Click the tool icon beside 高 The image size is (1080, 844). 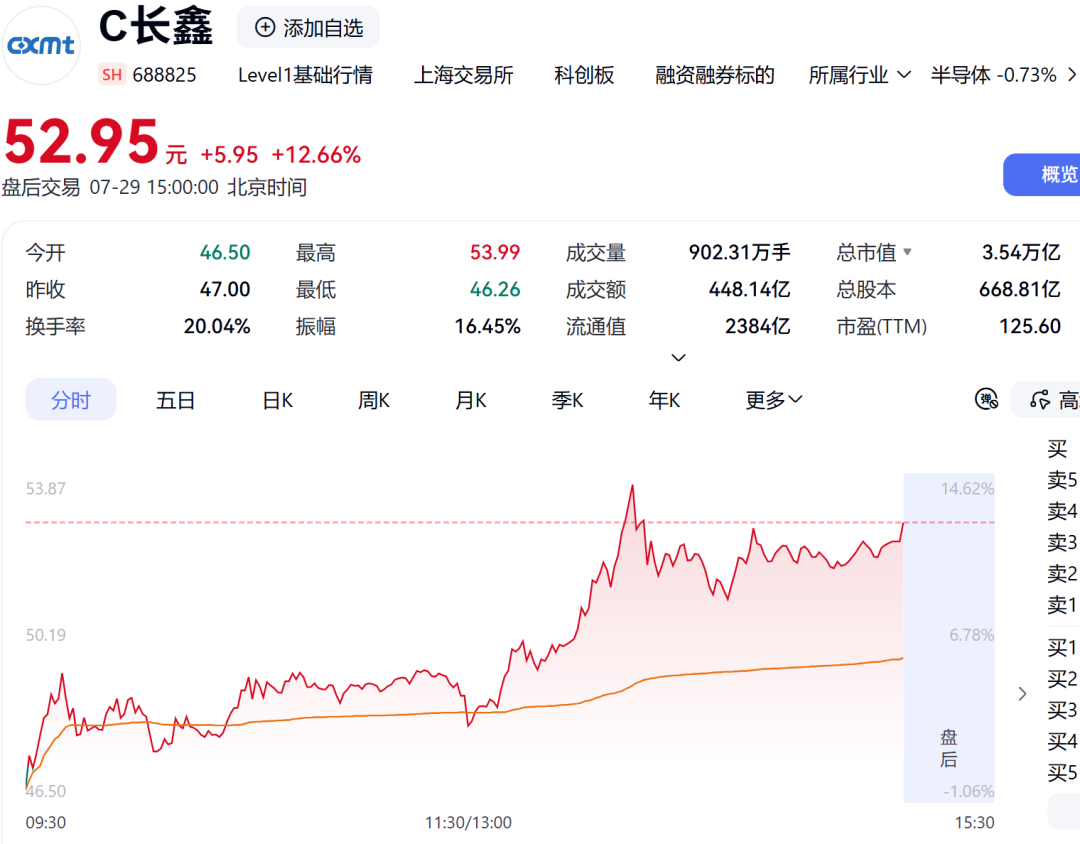coord(1040,400)
